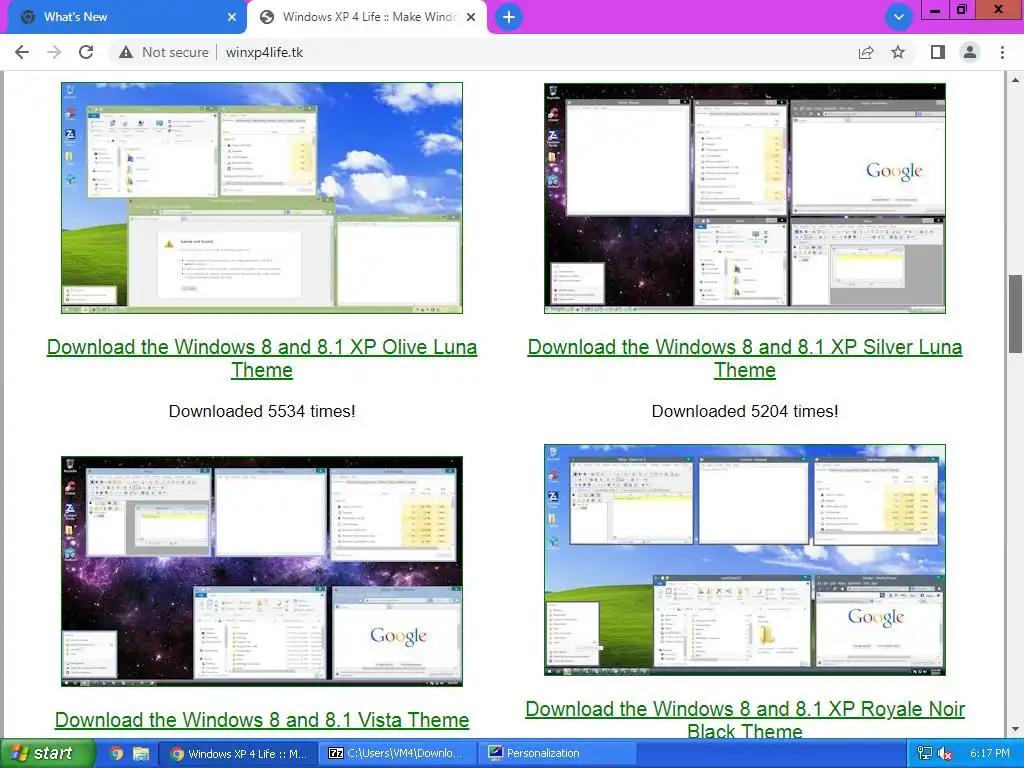Close the What's New tab
Viewport: 1024px width, 768px height.
[232, 17]
